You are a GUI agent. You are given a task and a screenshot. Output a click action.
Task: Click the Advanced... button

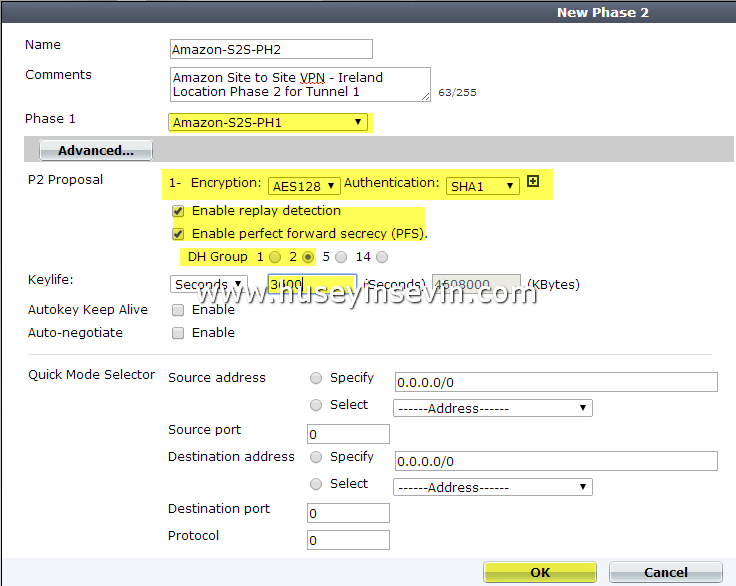coord(96,150)
